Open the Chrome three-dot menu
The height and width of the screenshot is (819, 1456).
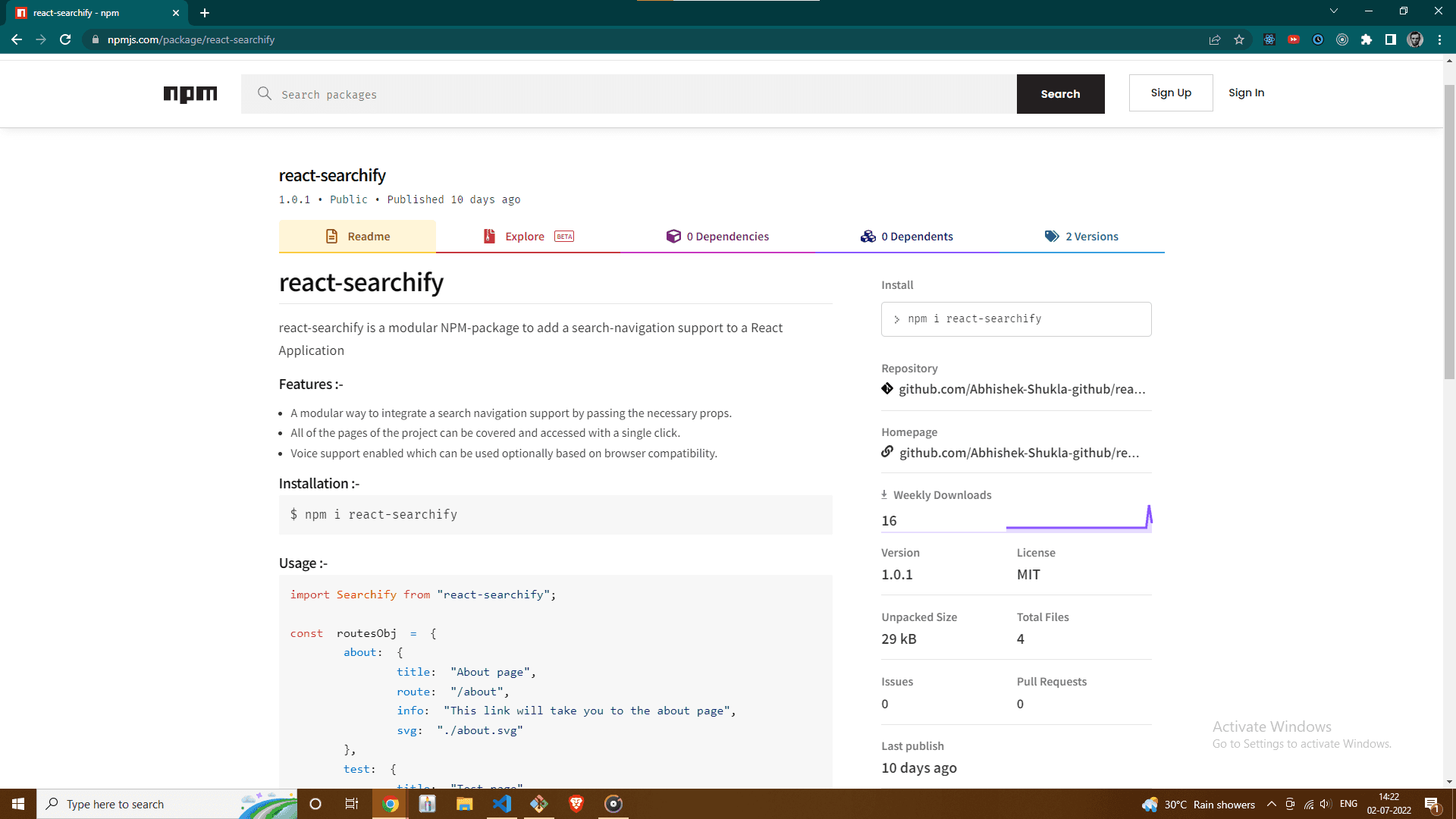tap(1439, 39)
